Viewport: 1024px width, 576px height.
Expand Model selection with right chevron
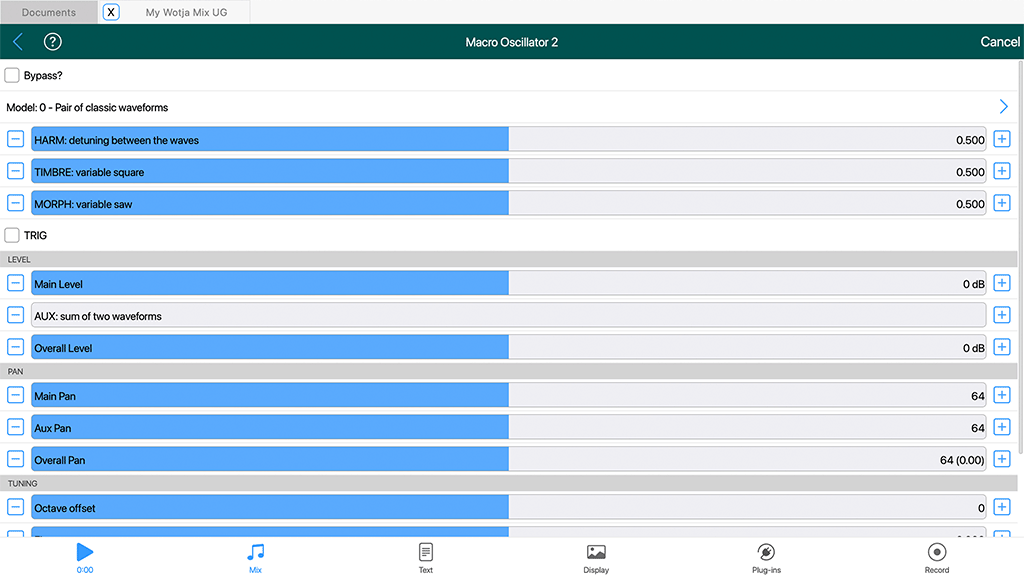(x=1004, y=107)
